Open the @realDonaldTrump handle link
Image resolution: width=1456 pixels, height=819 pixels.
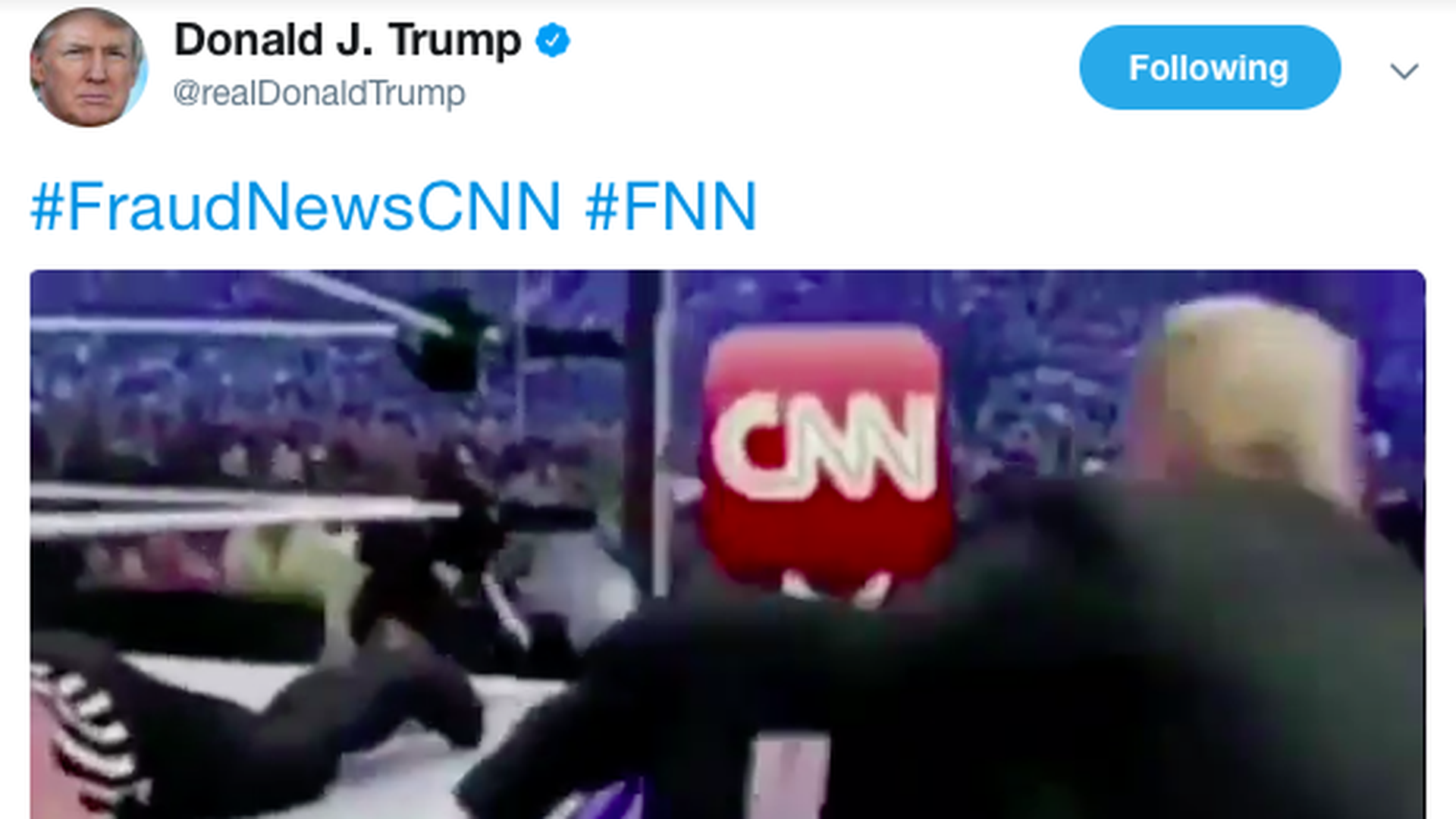pyautogui.click(x=319, y=93)
